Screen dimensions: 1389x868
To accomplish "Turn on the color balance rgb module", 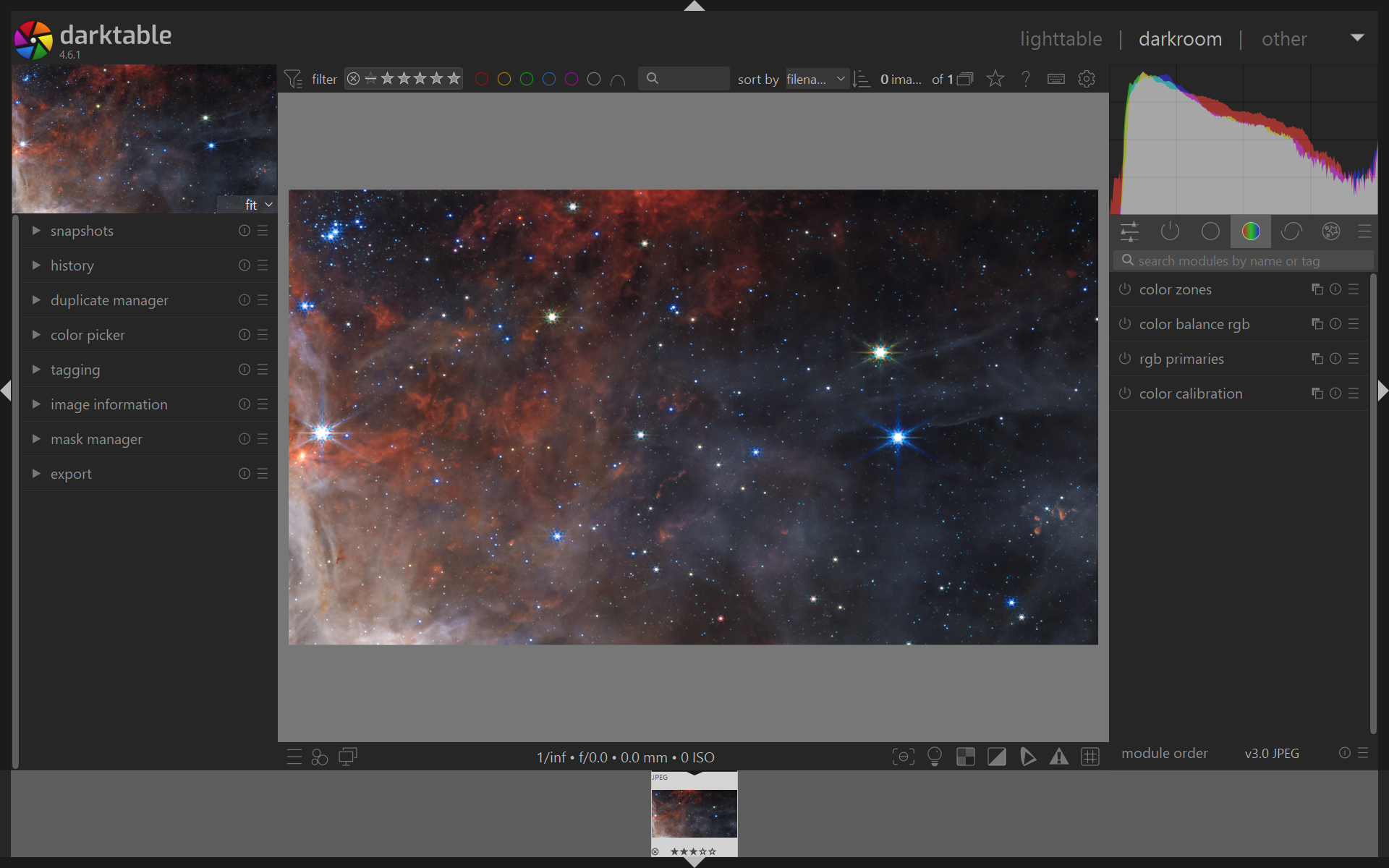I will click(1125, 324).
